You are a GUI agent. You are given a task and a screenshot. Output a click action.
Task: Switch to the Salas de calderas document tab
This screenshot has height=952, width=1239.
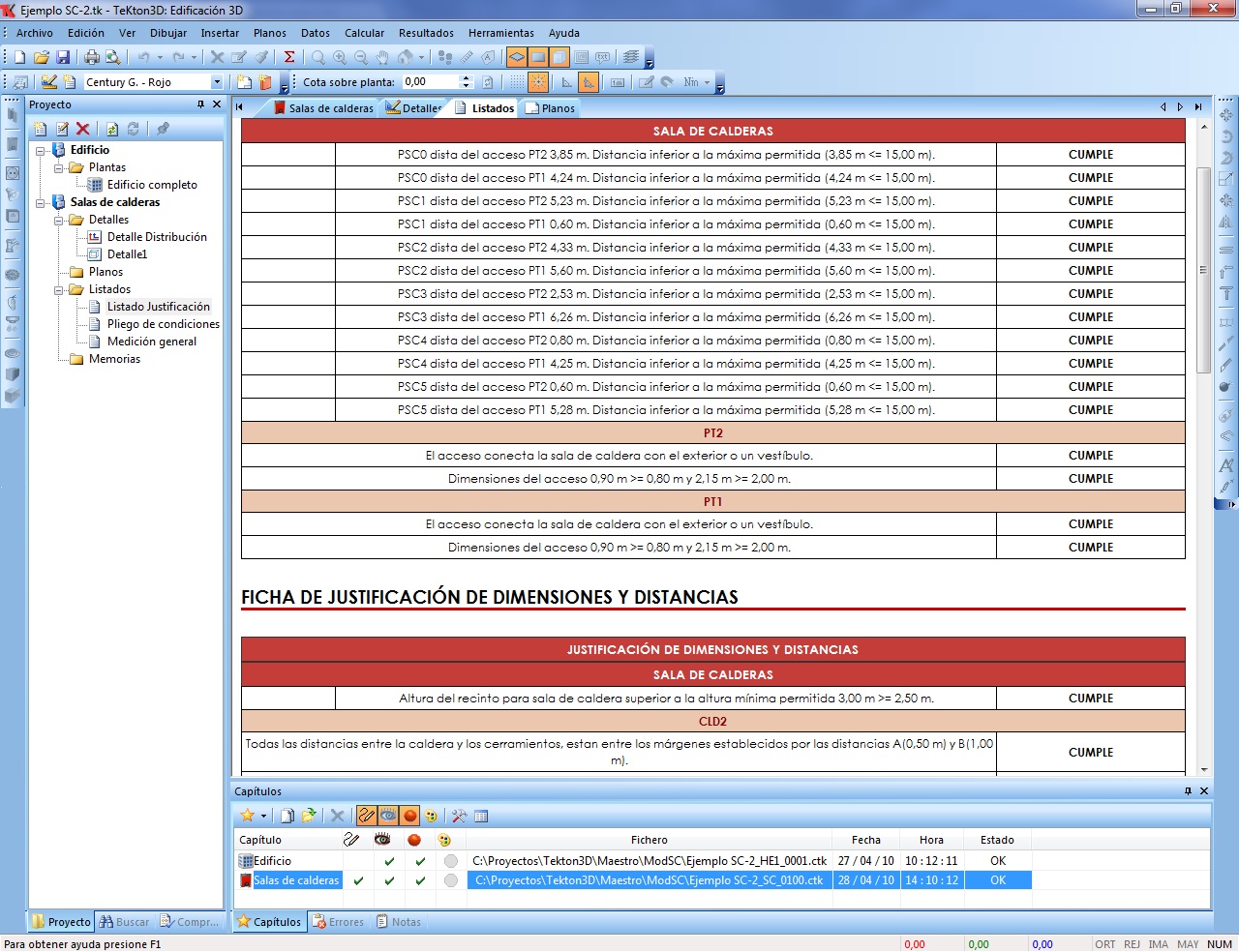point(324,108)
